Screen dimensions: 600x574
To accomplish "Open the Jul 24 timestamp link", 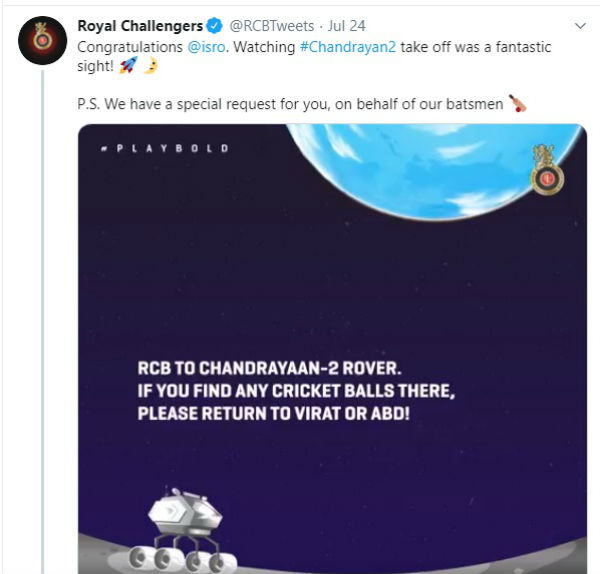I will coord(343,26).
